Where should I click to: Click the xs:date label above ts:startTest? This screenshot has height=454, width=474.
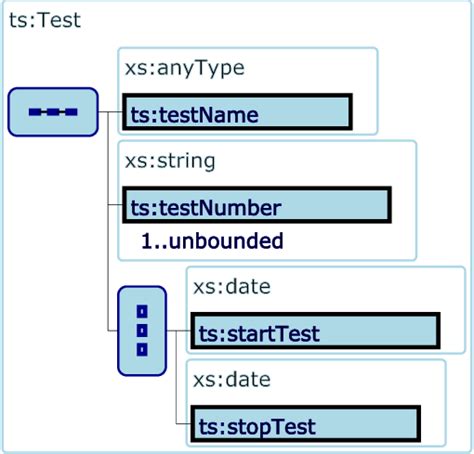click(232, 287)
